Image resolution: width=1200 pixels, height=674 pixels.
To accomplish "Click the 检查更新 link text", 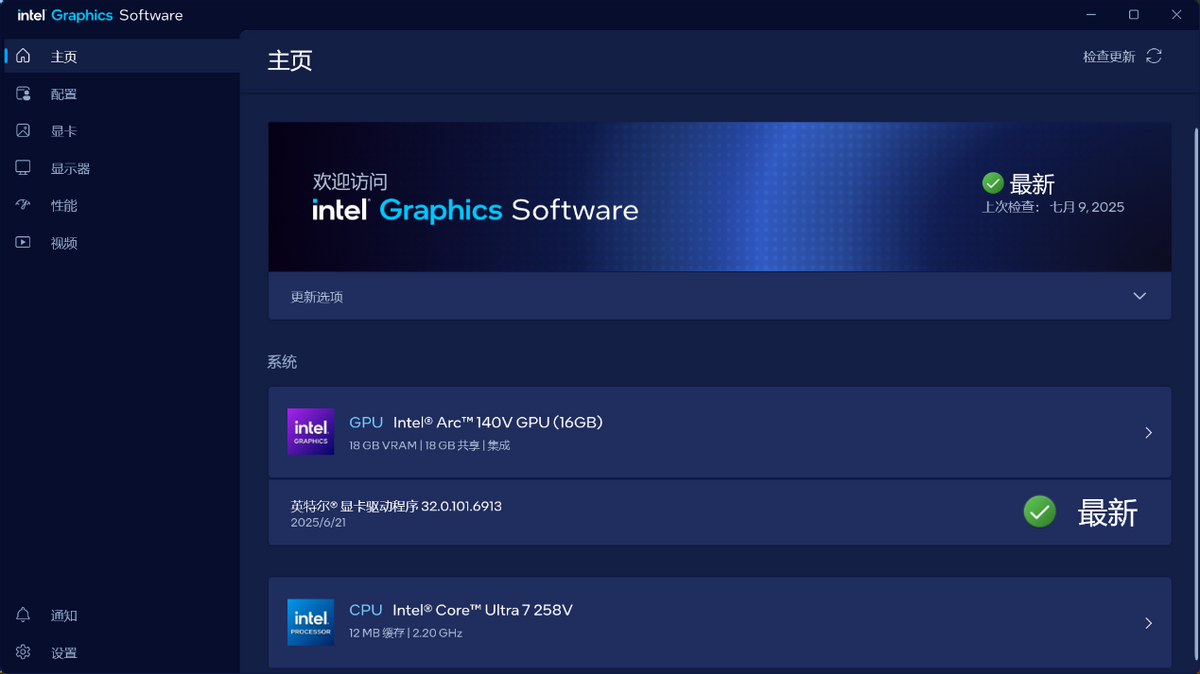I will tap(1109, 57).
